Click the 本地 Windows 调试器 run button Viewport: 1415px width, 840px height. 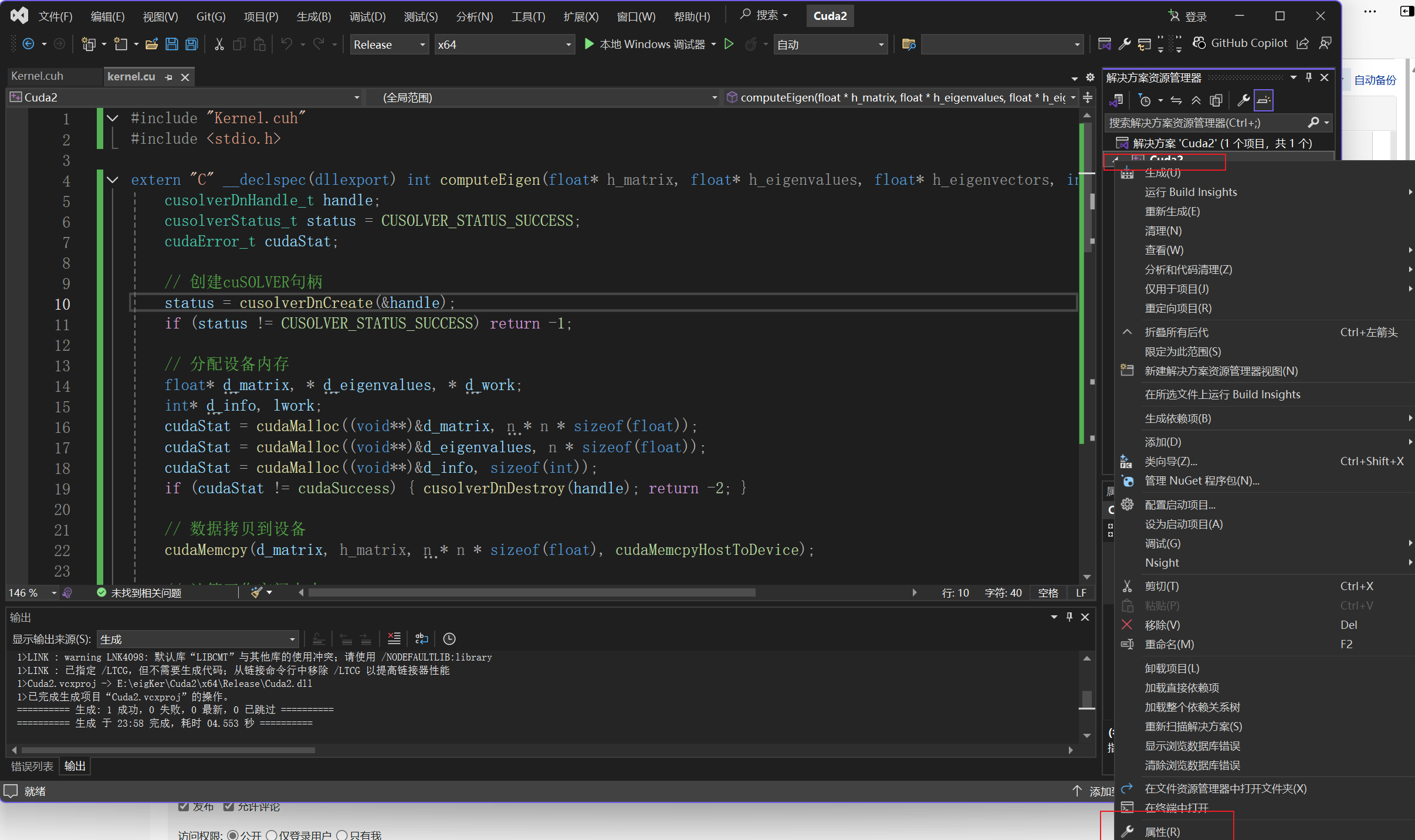(645, 45)
